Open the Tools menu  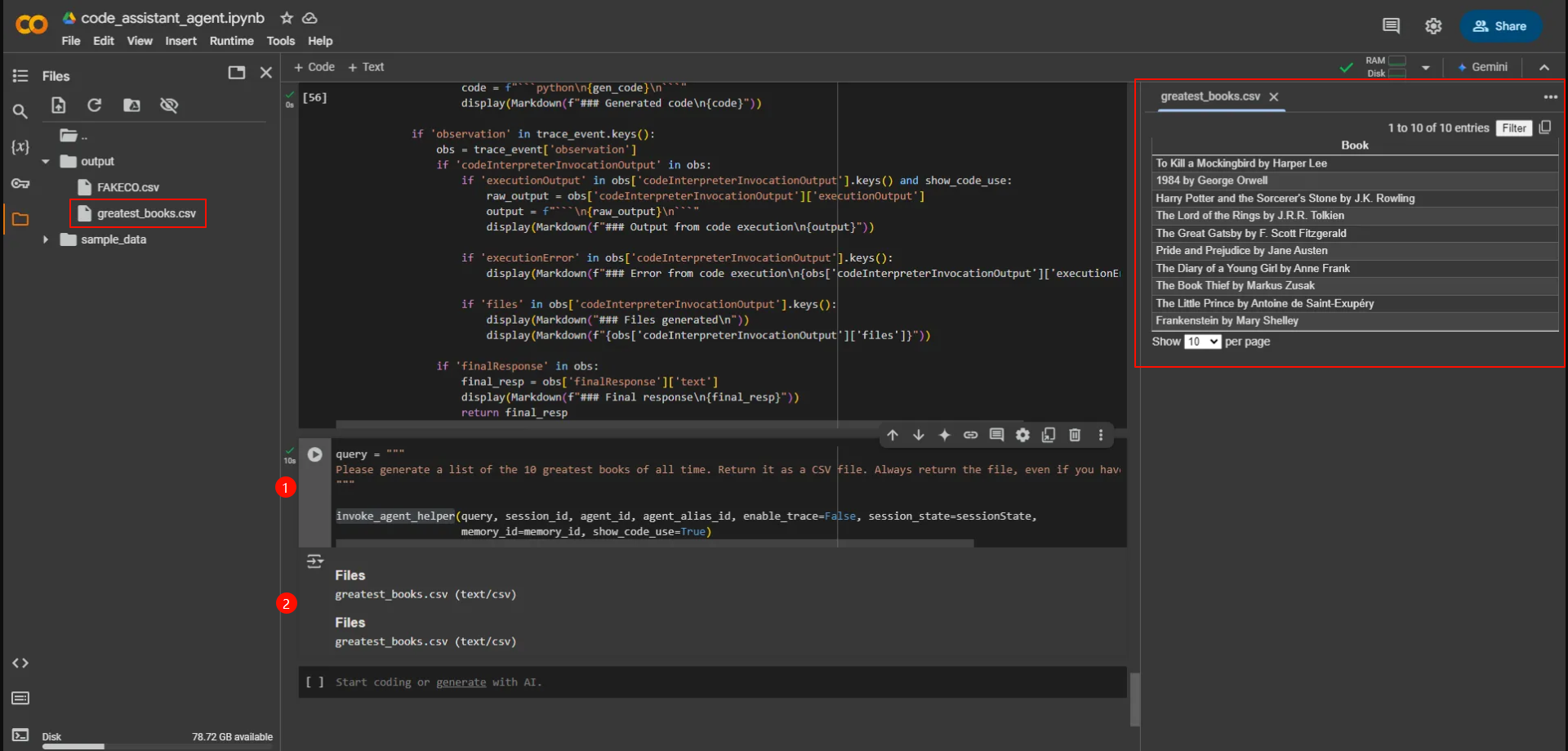281,41
